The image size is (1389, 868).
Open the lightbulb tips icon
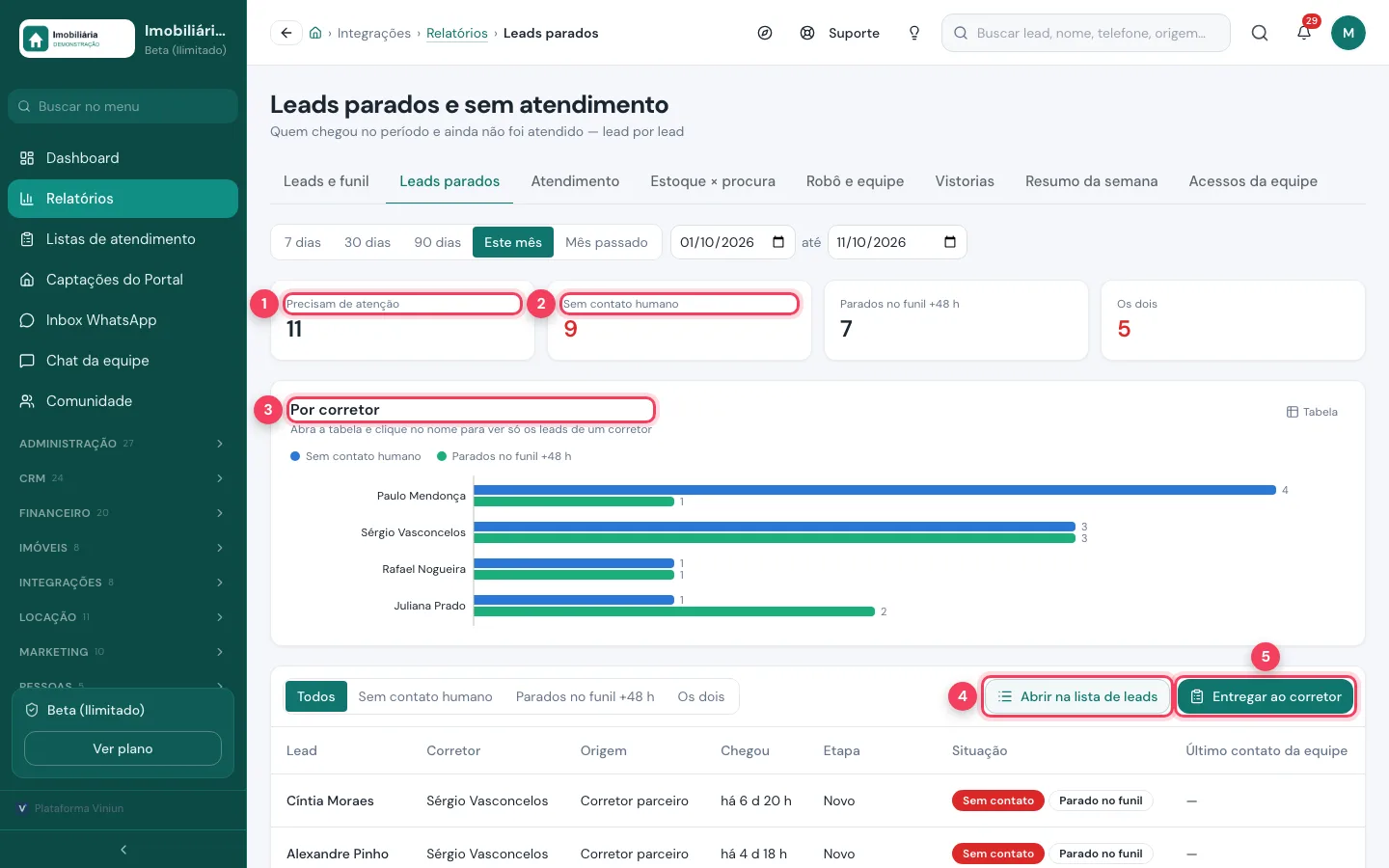[914, 33]
